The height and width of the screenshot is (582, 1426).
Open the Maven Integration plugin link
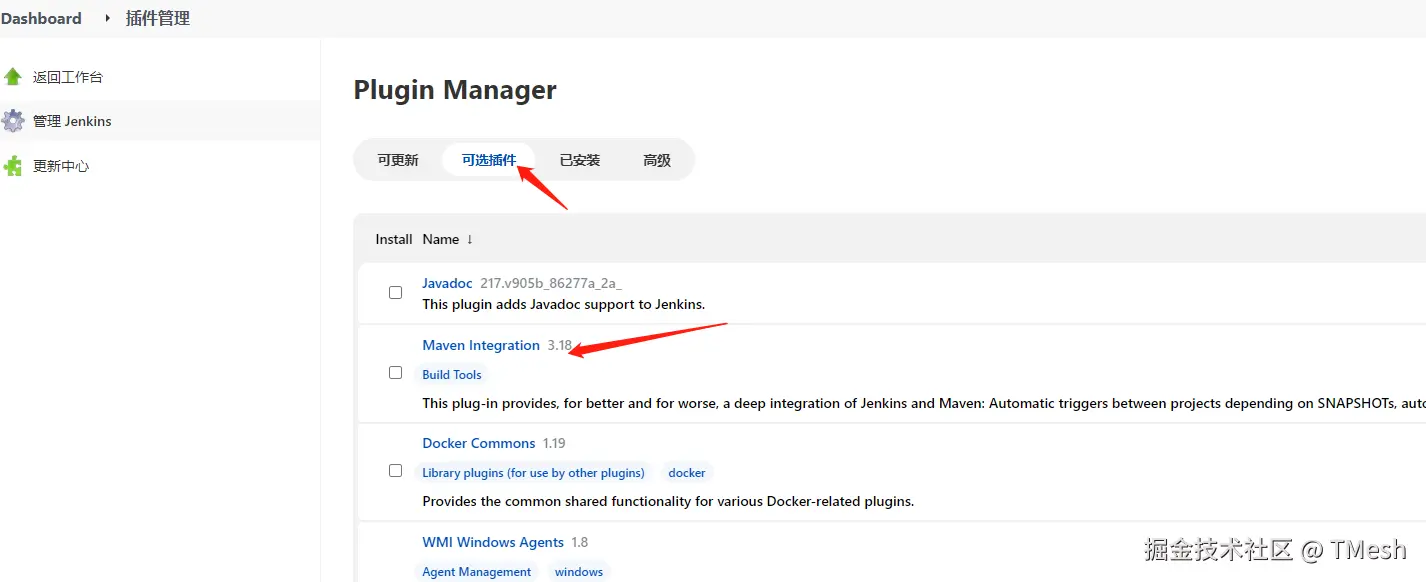(481, 345)
